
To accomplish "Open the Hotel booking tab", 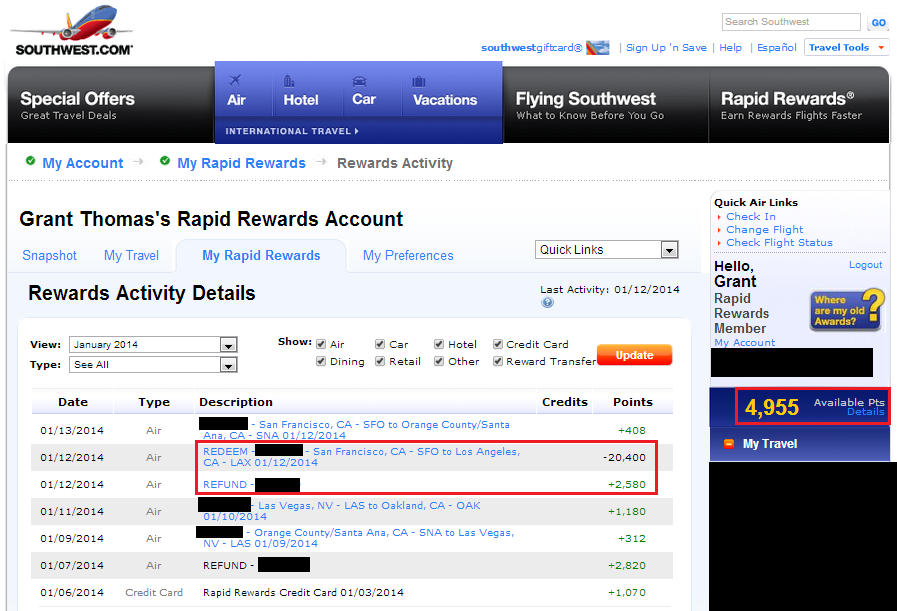I will point(301,92).
